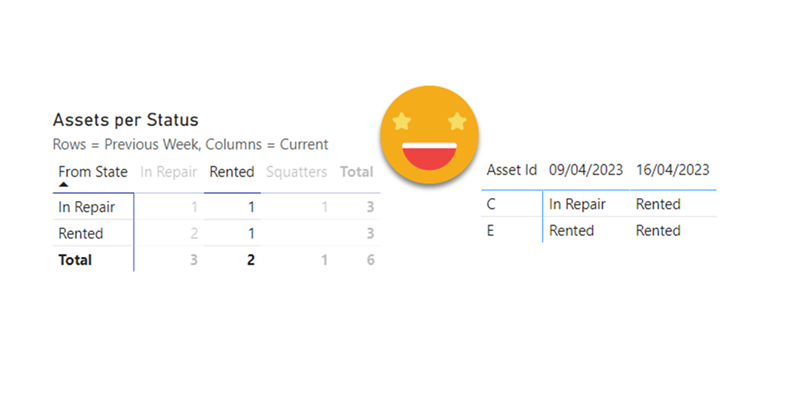Image resolution: width=801 pixels, height=419 pixels.
Task: Select asset E in the Asset Id column
Action: pos(491,230)
